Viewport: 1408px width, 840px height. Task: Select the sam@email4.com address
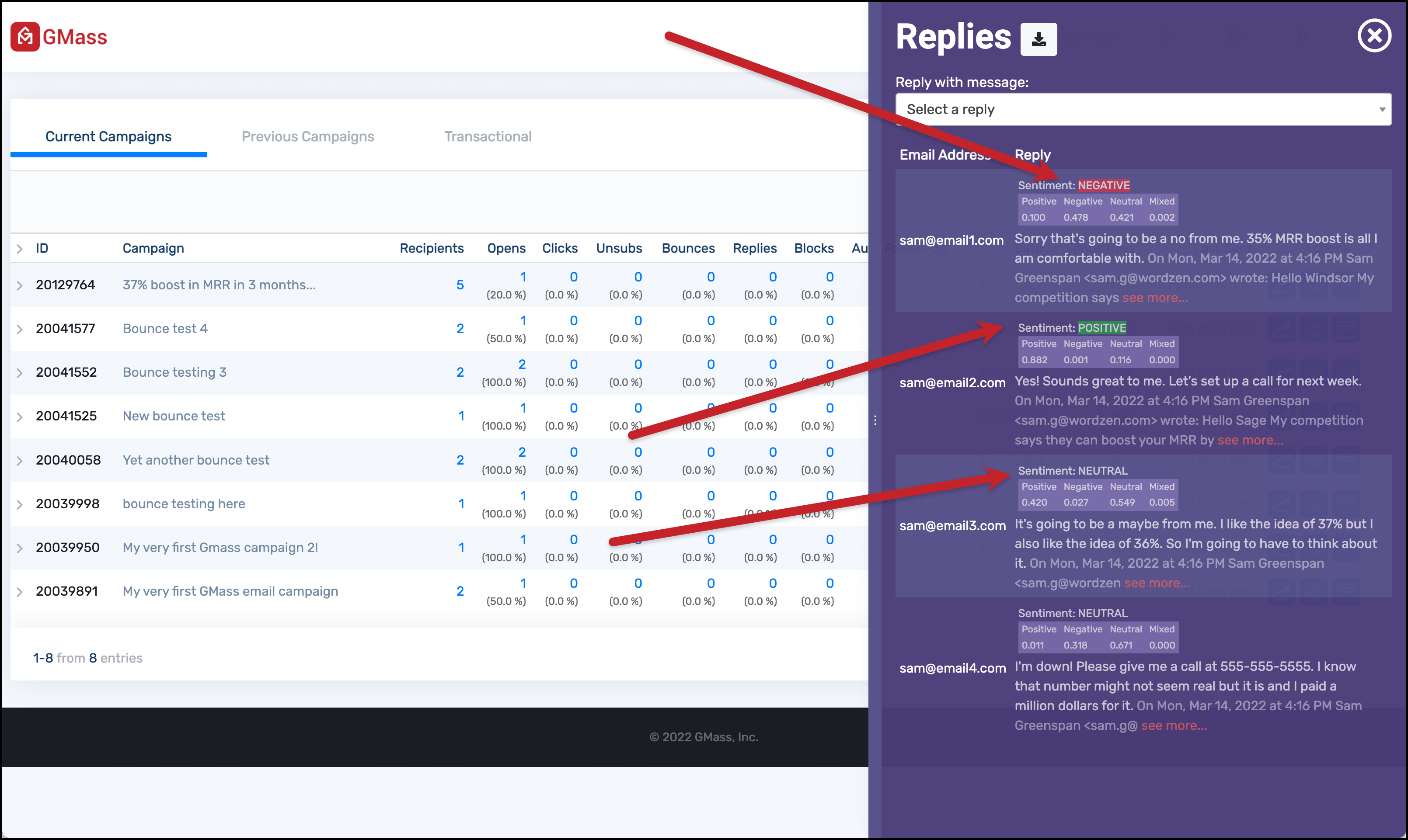tap(952, 668)
